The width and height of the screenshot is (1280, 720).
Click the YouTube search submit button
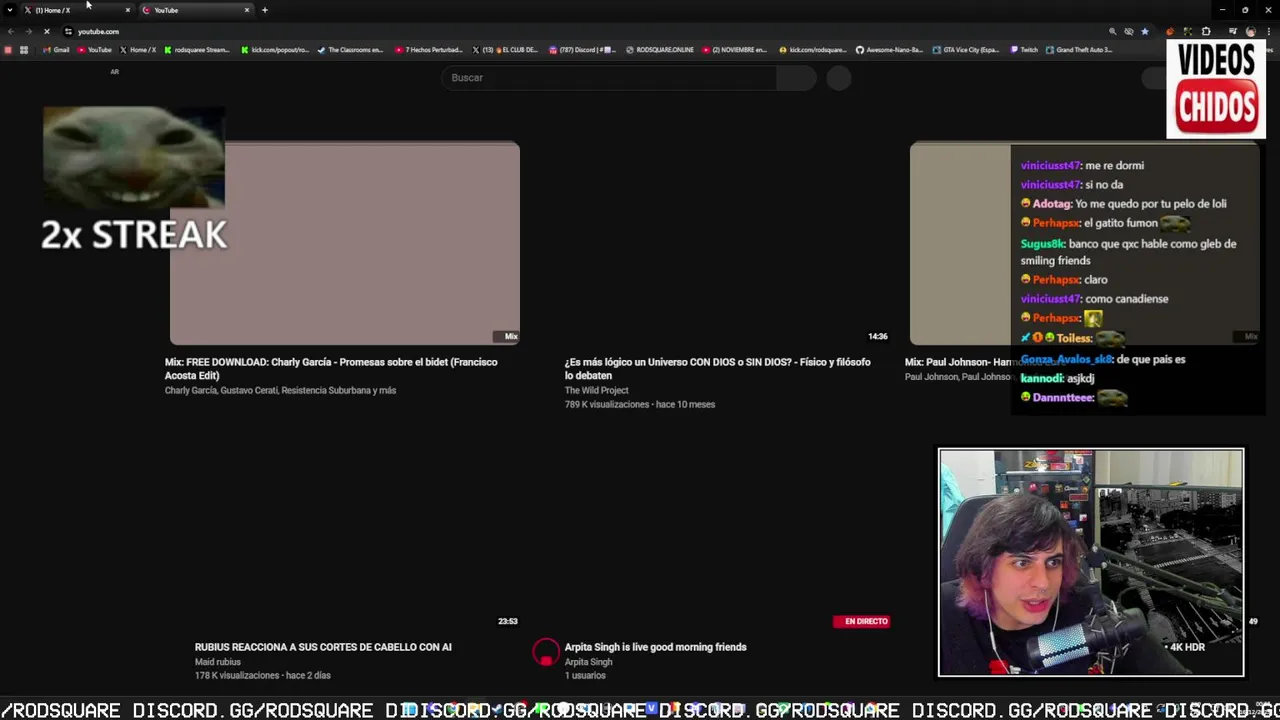pos(797,78)
